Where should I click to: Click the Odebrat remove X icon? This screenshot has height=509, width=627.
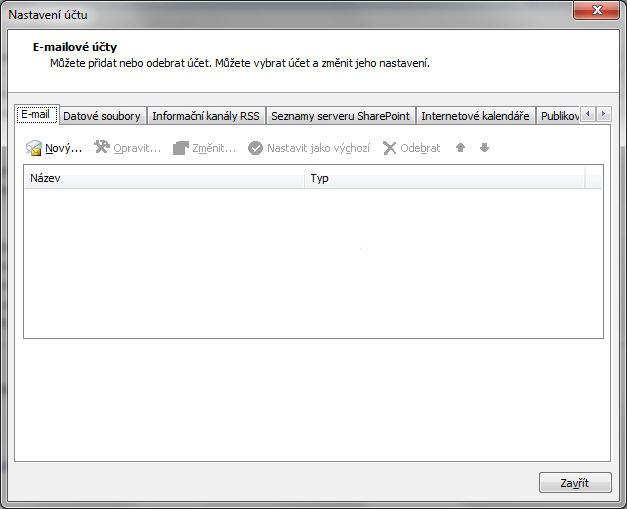(389, 148)
